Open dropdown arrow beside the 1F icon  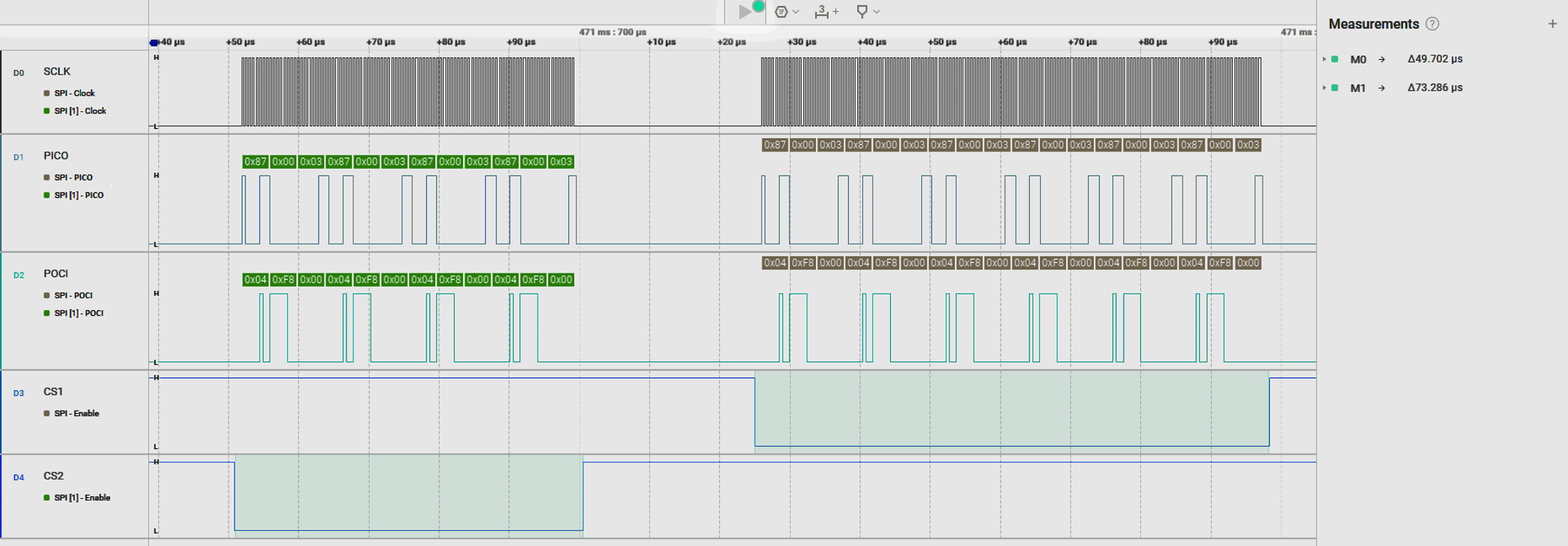796,12
